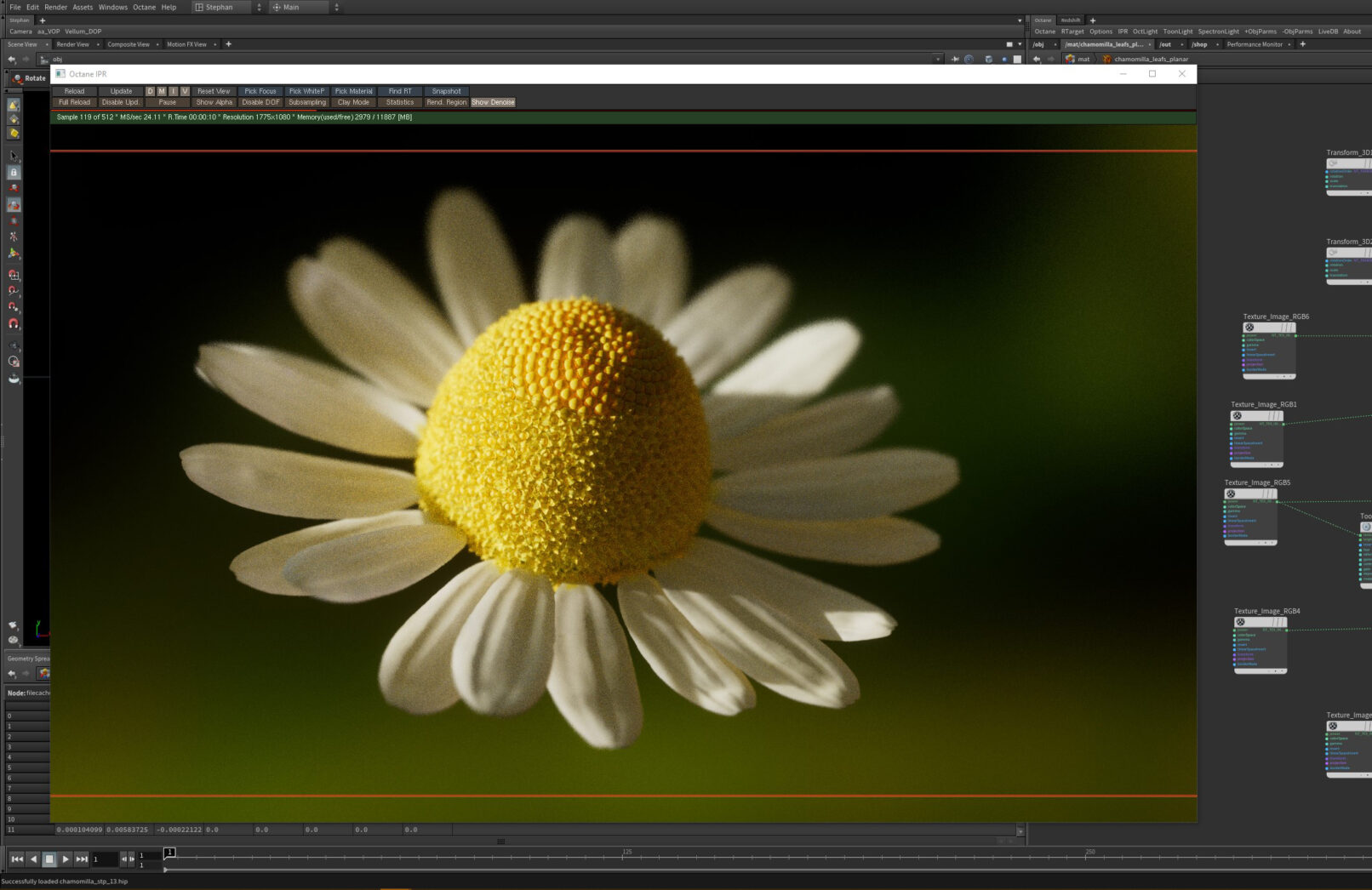The height and width of the screenshot is (890, 1372).
Task: Click the mat network icon in path bar
Action: coord(1070,60)
